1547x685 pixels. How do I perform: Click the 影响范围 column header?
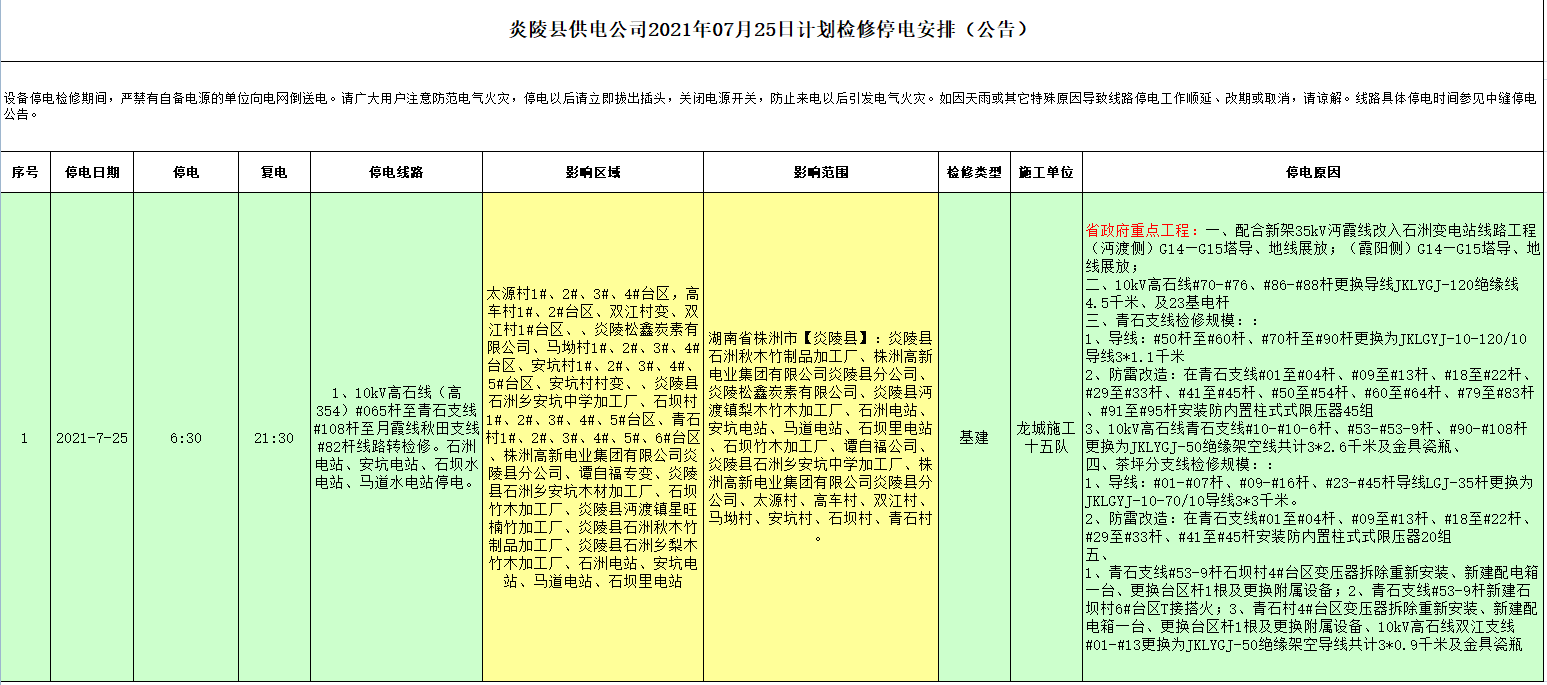820,172
